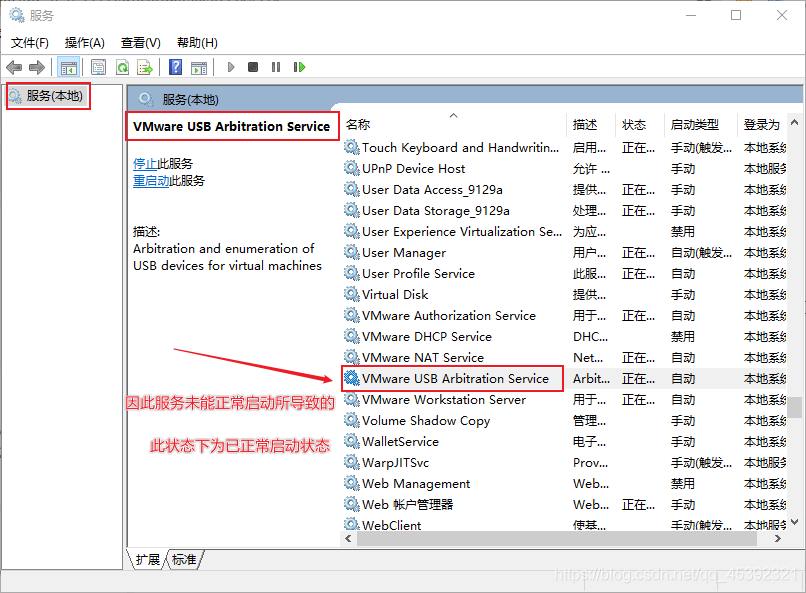Switch to the 扩展 tab

[148, 559]
